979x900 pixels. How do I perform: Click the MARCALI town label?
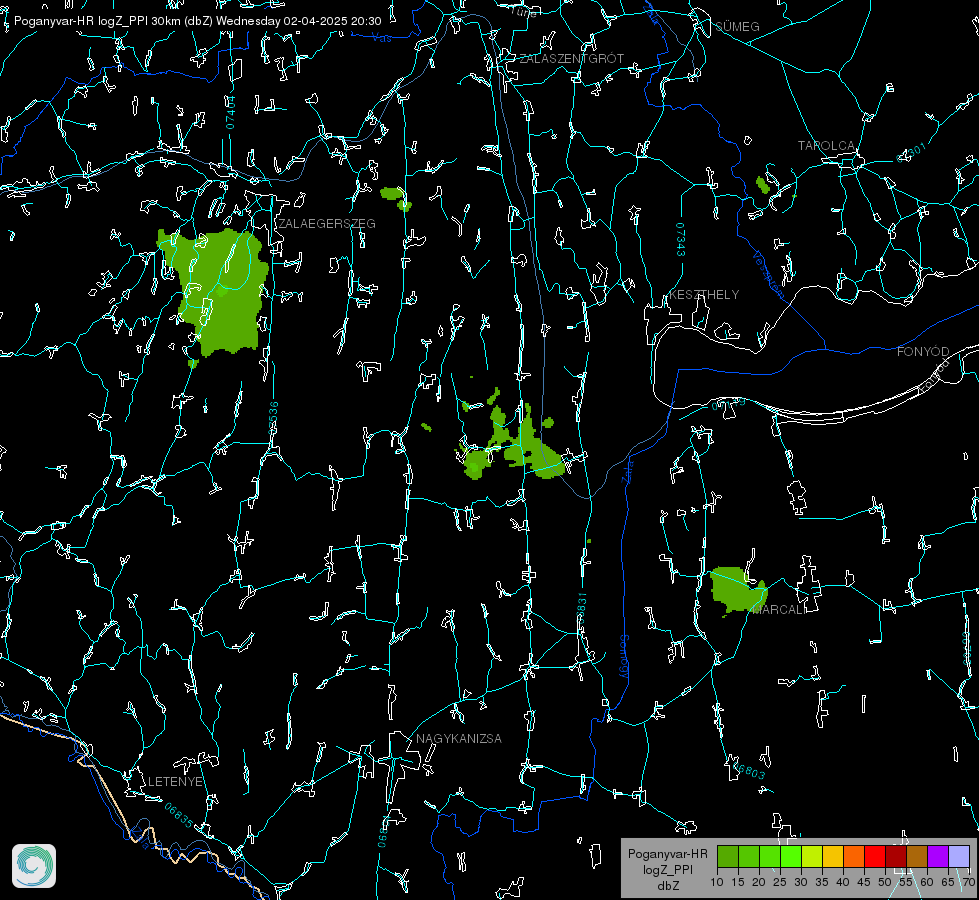[779, 610]
